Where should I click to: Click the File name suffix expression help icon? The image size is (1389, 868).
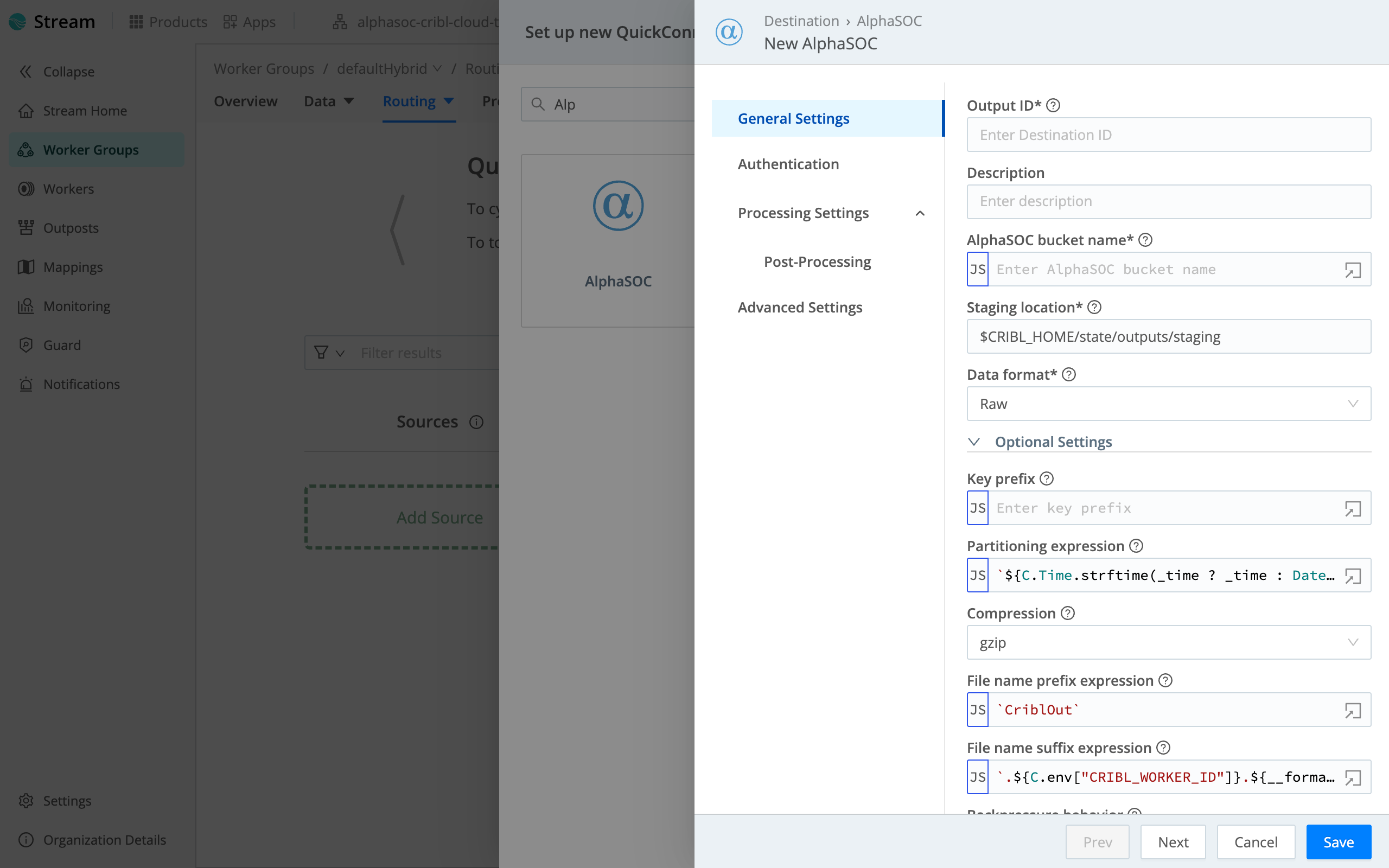1163,748
